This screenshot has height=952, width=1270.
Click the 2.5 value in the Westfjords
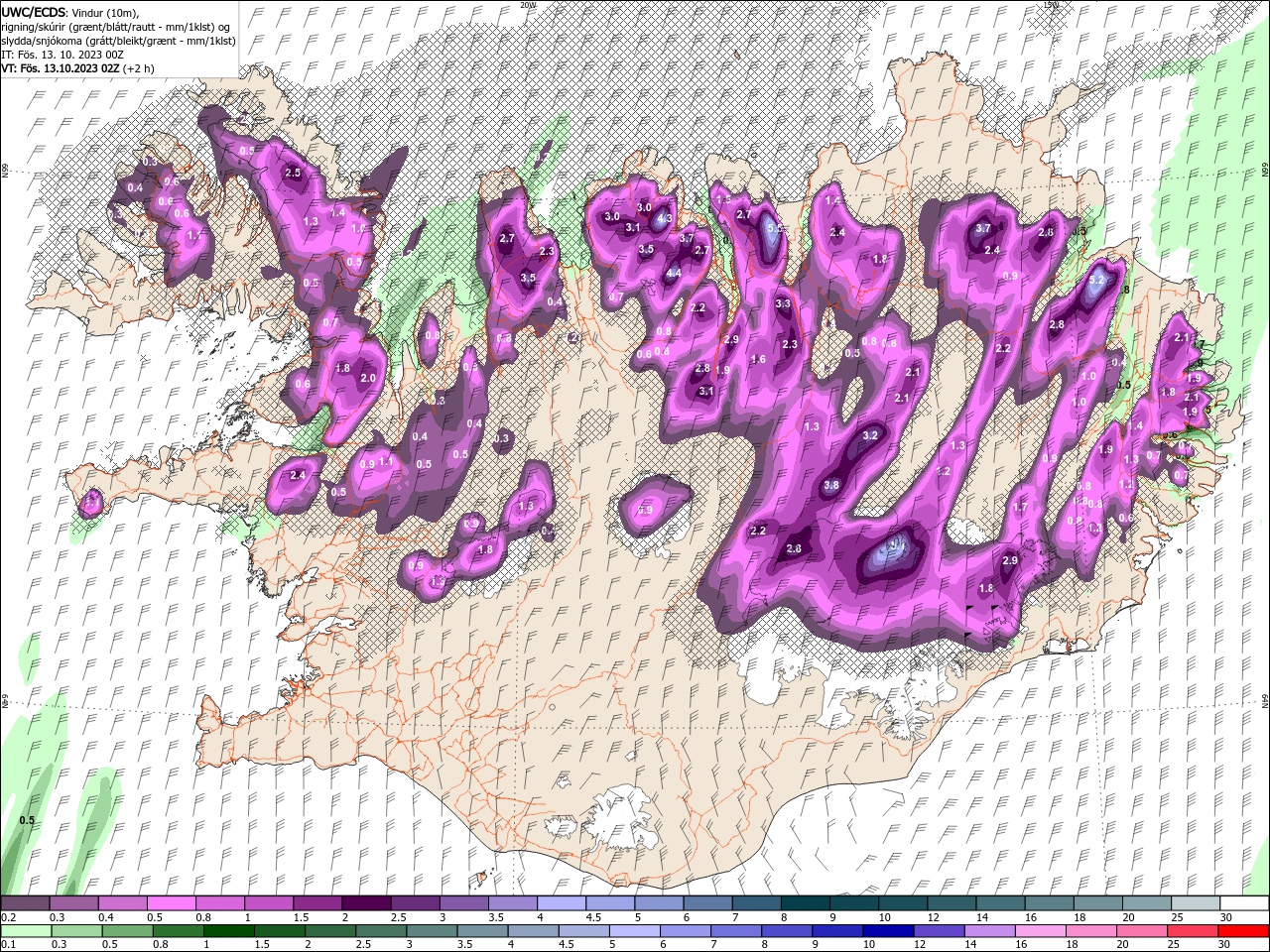(293, 173)
